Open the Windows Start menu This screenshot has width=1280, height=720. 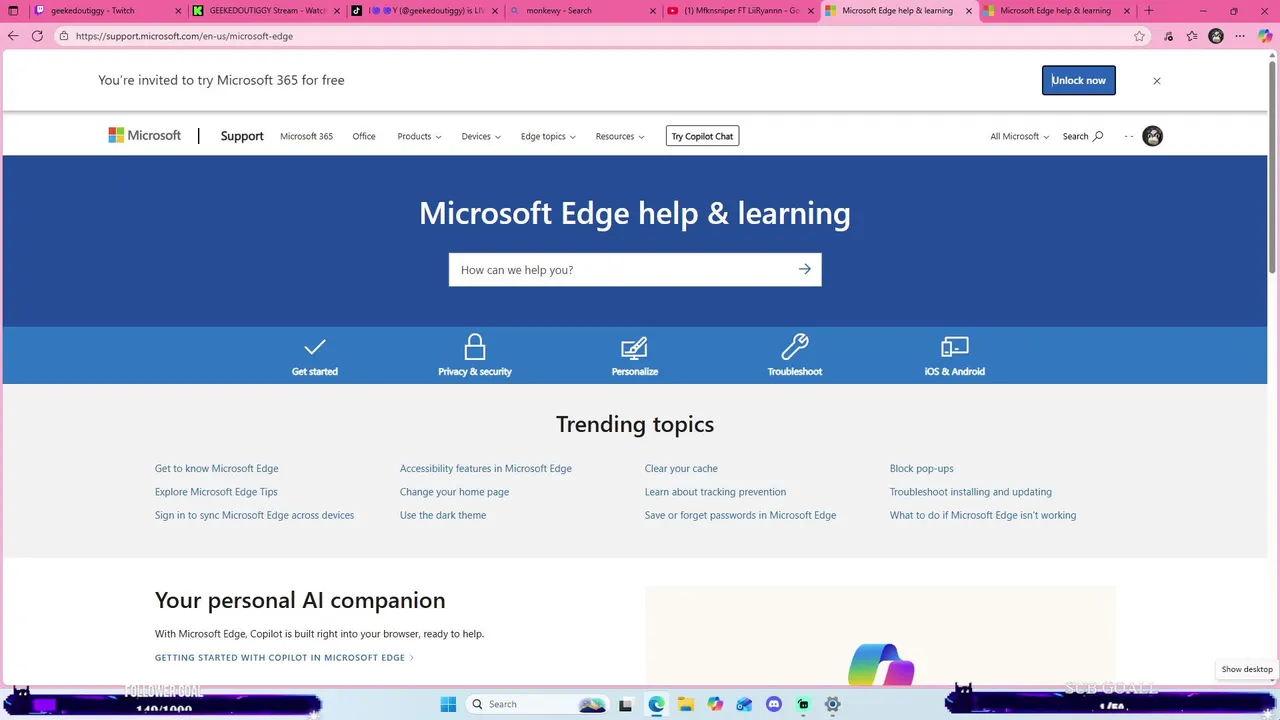coord(448,704)
